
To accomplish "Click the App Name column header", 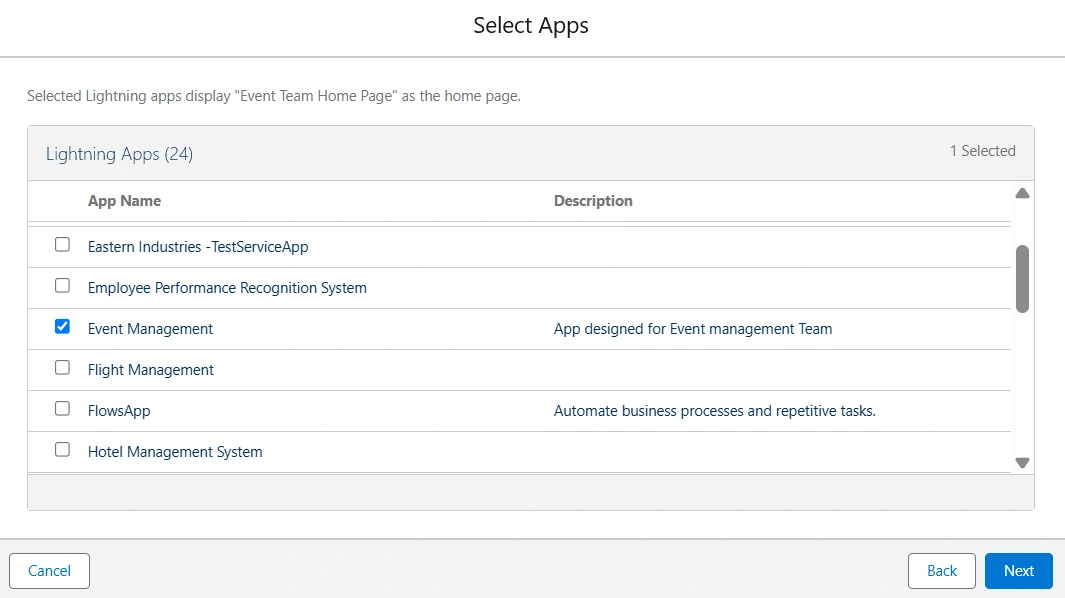I will (x=124, y=200).
